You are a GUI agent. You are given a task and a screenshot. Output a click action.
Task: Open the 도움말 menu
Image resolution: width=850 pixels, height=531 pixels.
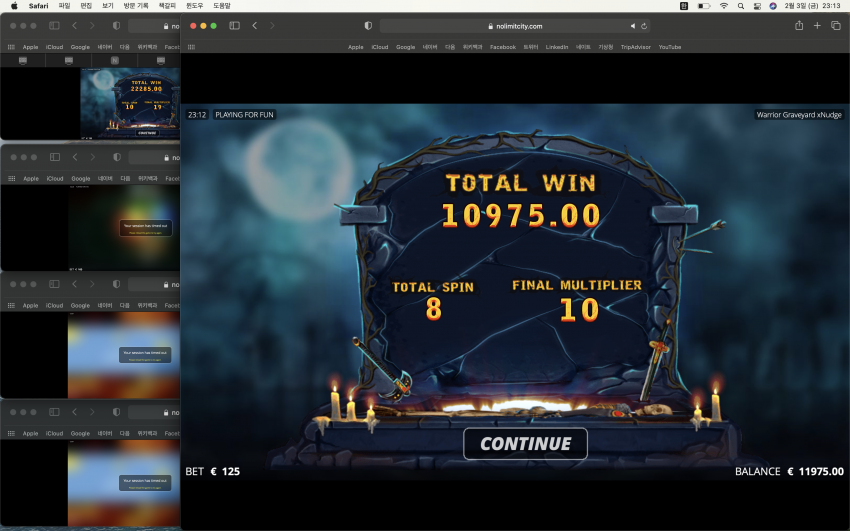point(222,5)
